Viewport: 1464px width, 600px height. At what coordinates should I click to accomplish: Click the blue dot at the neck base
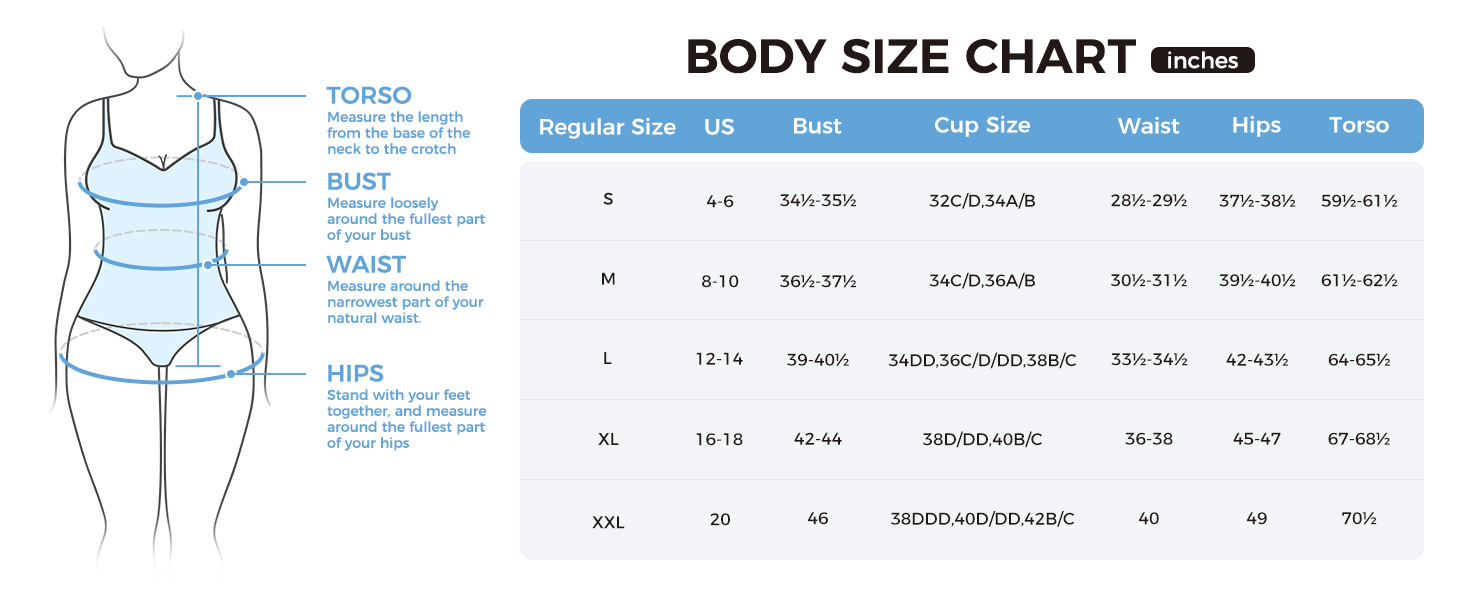pos(199,96)
